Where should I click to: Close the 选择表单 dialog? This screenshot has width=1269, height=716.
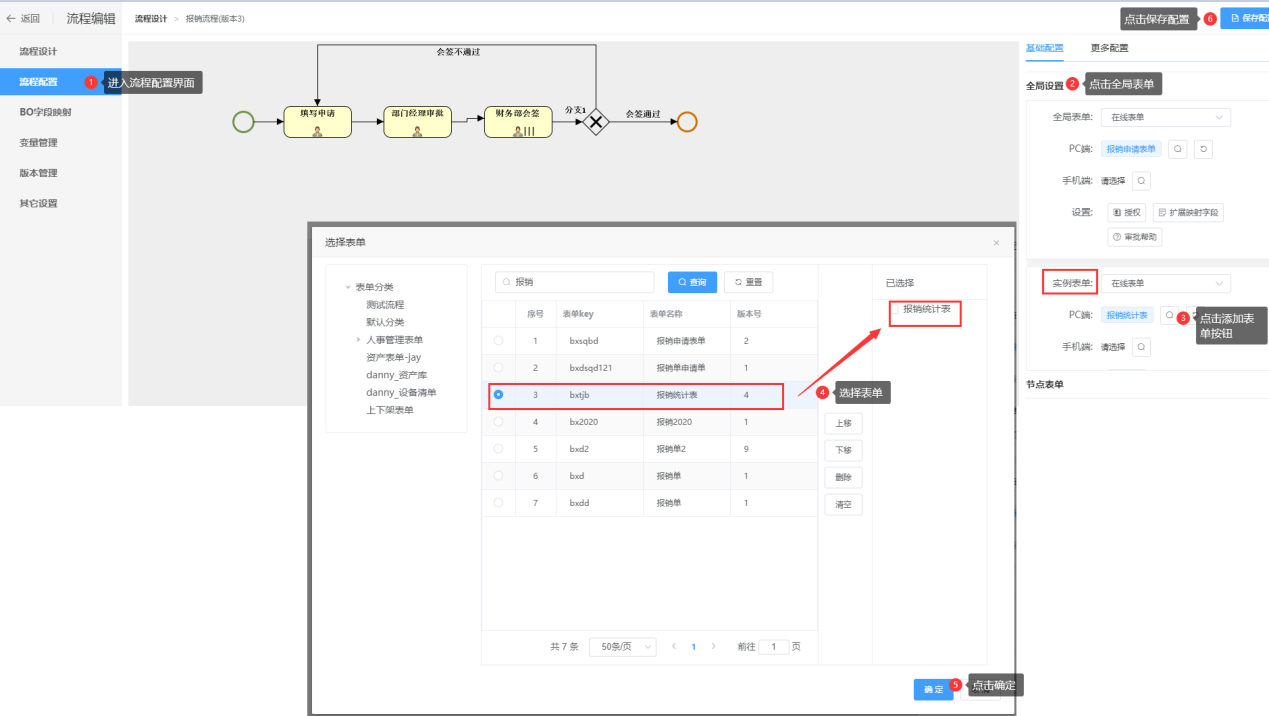pyautogui.click(x=996, y=243)
